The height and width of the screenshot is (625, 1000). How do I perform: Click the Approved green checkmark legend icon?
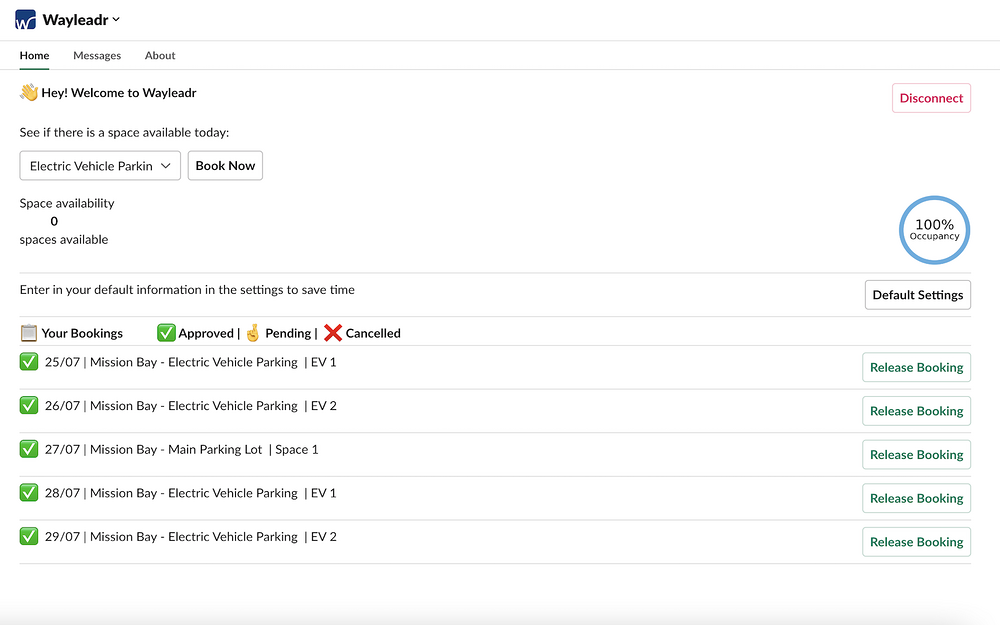166,333
